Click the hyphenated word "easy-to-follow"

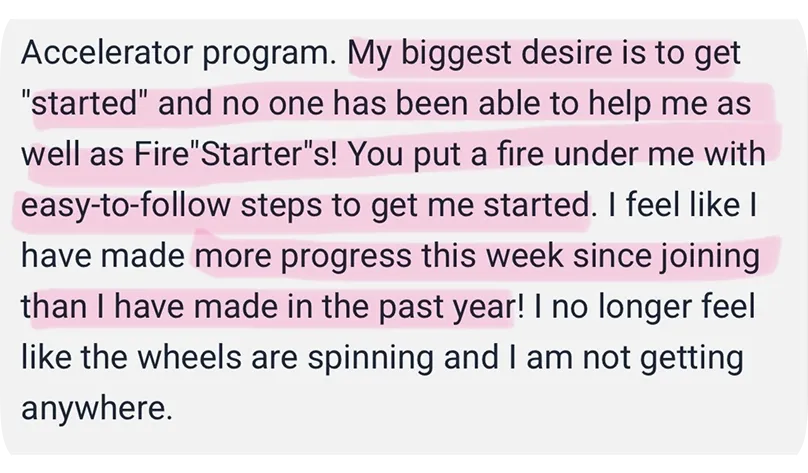[126, 205]
